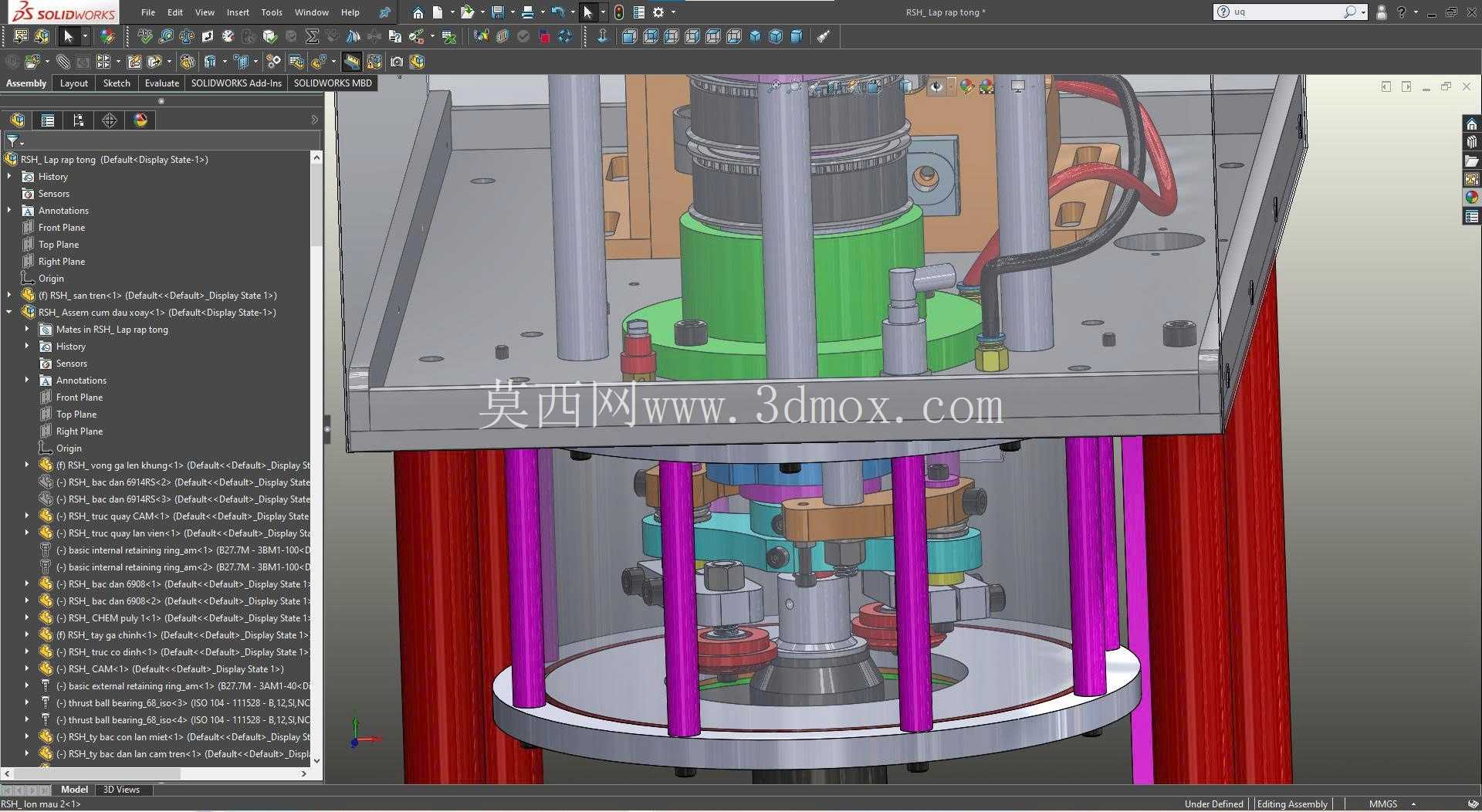This screenshot has height=812, width=1482.
Task: Expand the top-level History folder
Action: click(9, 177)
